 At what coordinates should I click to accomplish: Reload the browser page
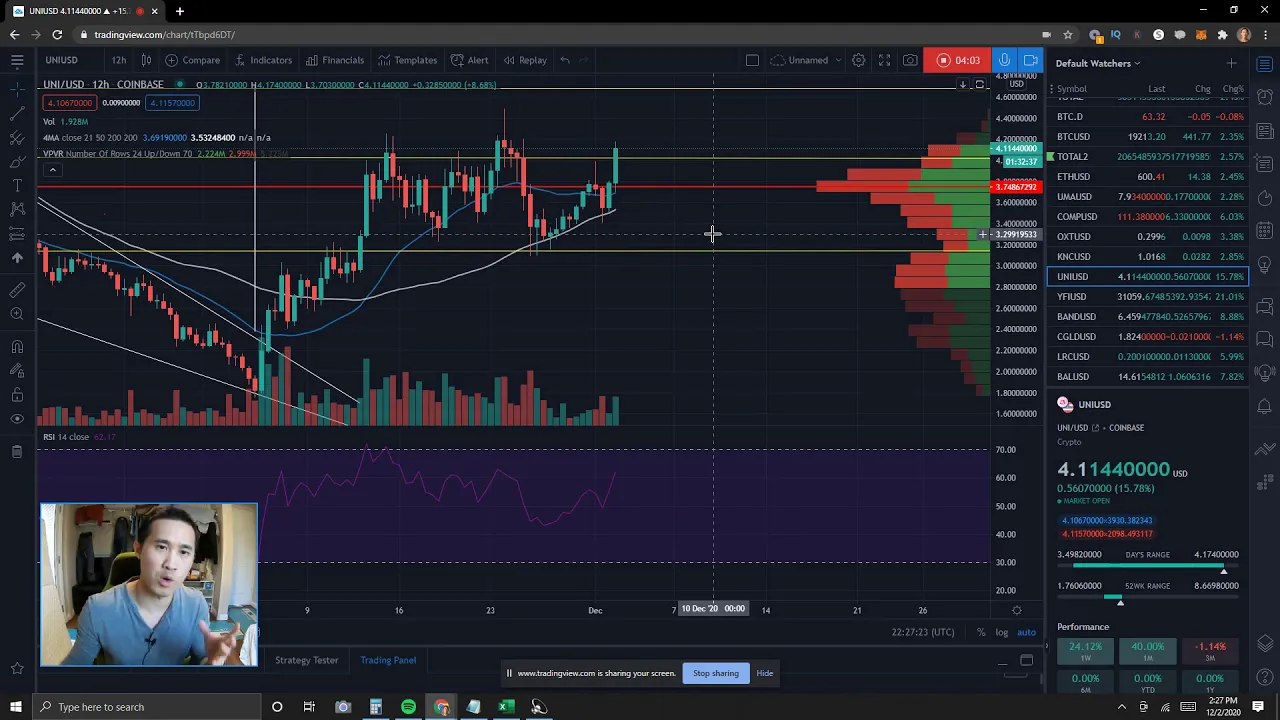57,35
